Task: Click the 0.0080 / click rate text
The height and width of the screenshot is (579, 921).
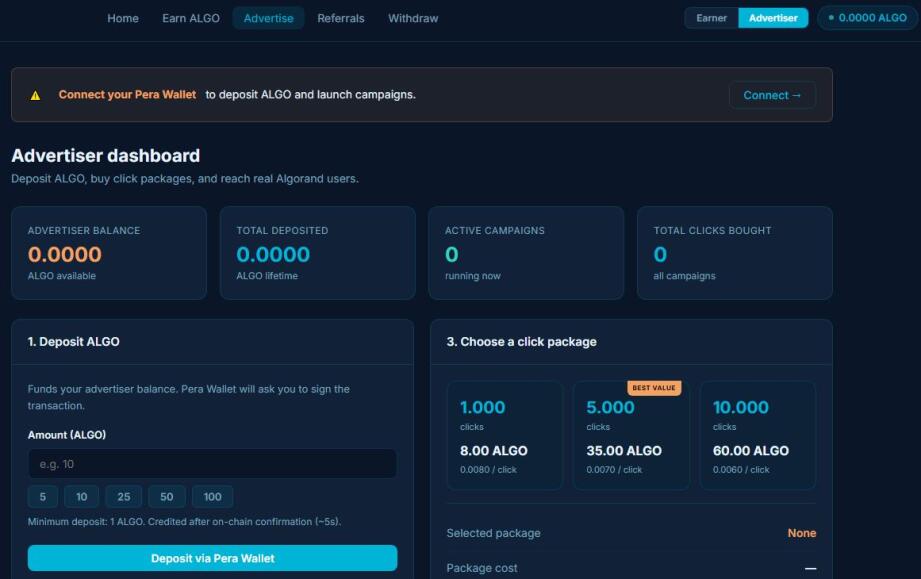Action: [x=488, y=470]
